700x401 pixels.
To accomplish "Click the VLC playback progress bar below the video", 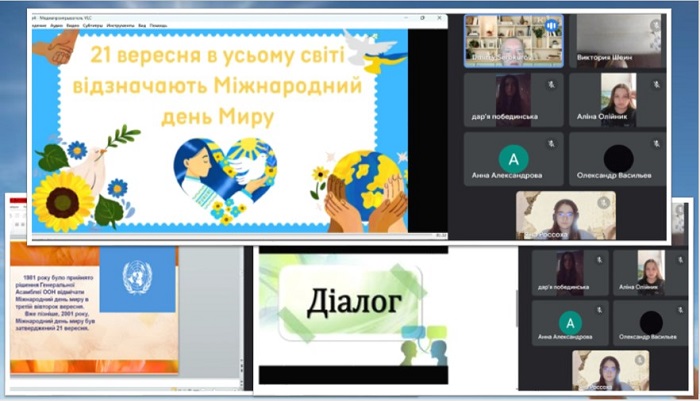I will click(232, 235).
